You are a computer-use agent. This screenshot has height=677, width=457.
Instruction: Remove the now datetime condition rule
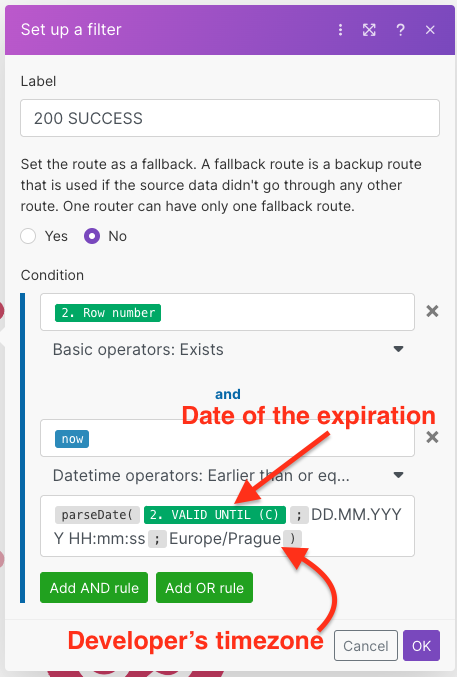[432, 437]
